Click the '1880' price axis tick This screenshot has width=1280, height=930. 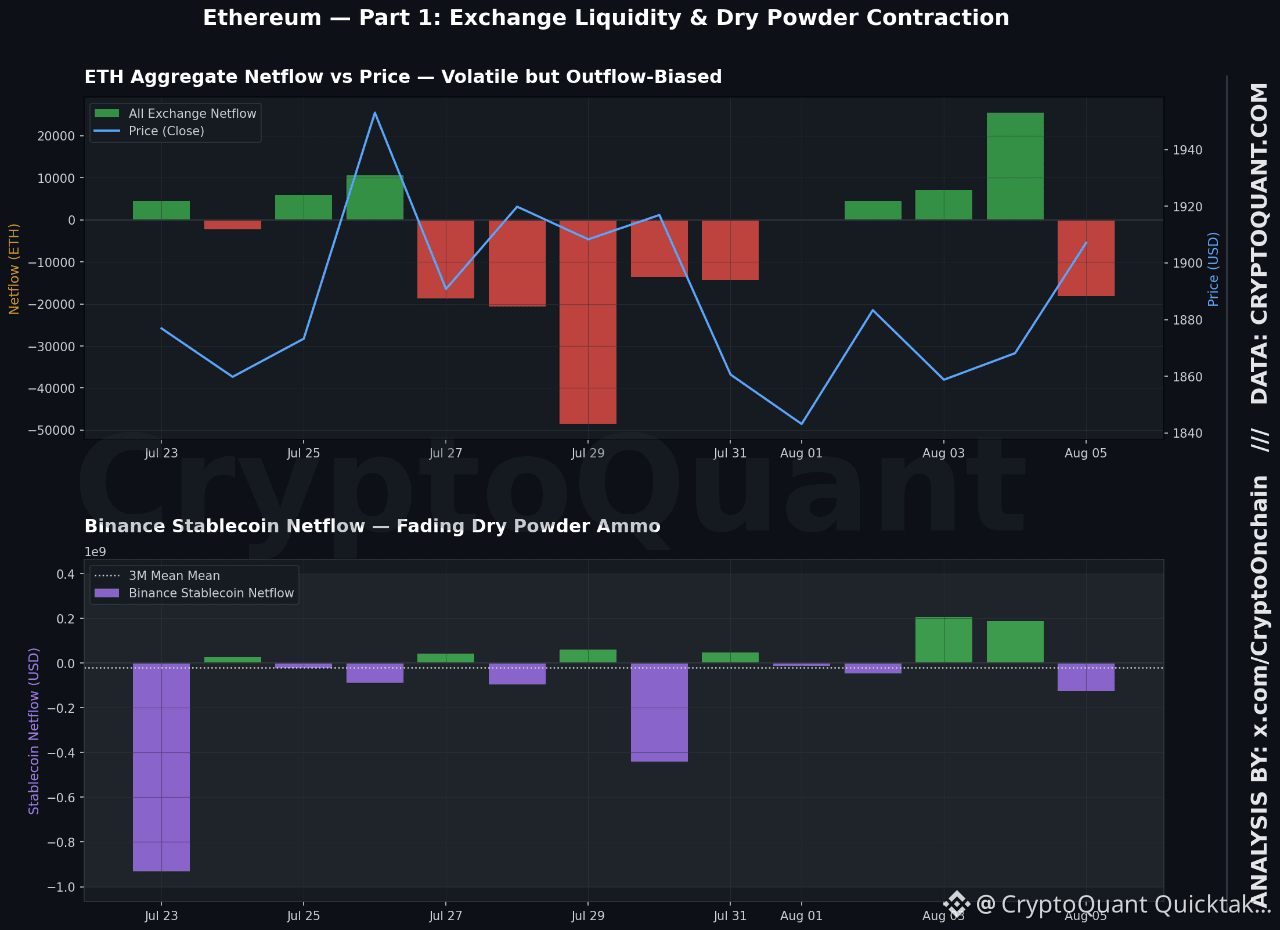pyautogui.click(x=1187, y=320)
